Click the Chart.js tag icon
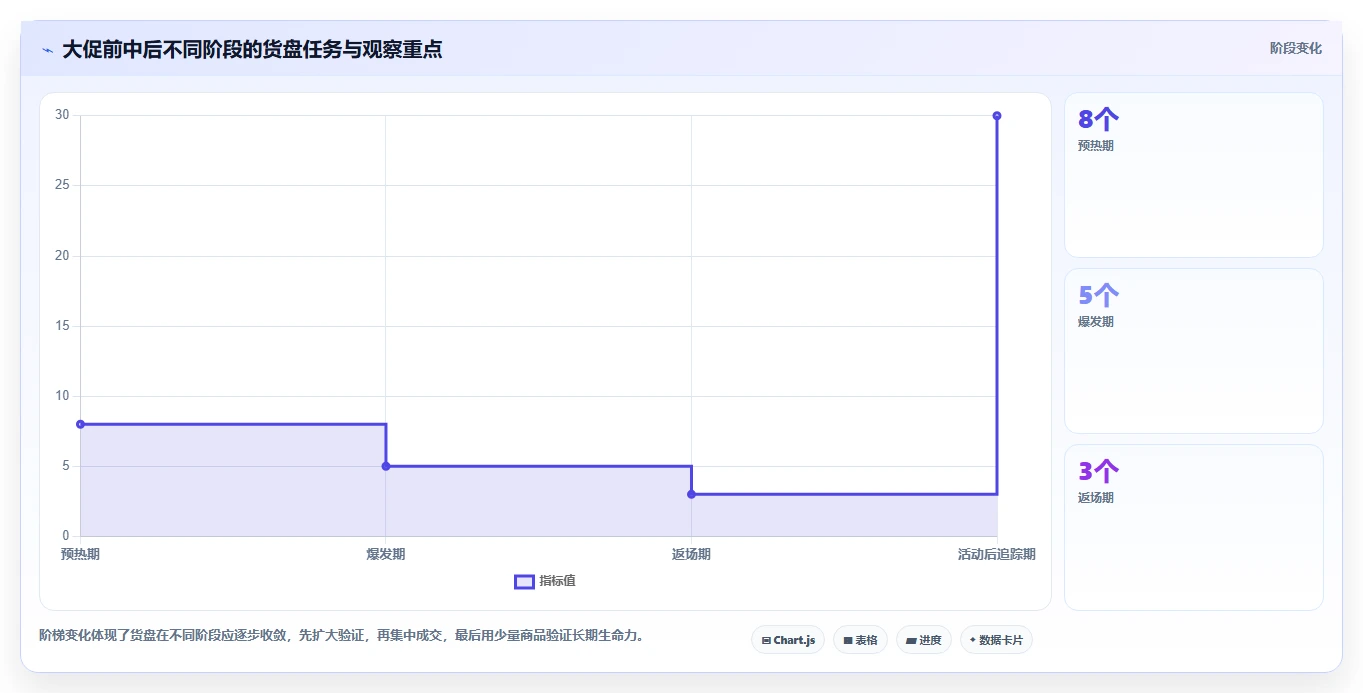This screenshot has width=1363, height=693. click(766, 640)
